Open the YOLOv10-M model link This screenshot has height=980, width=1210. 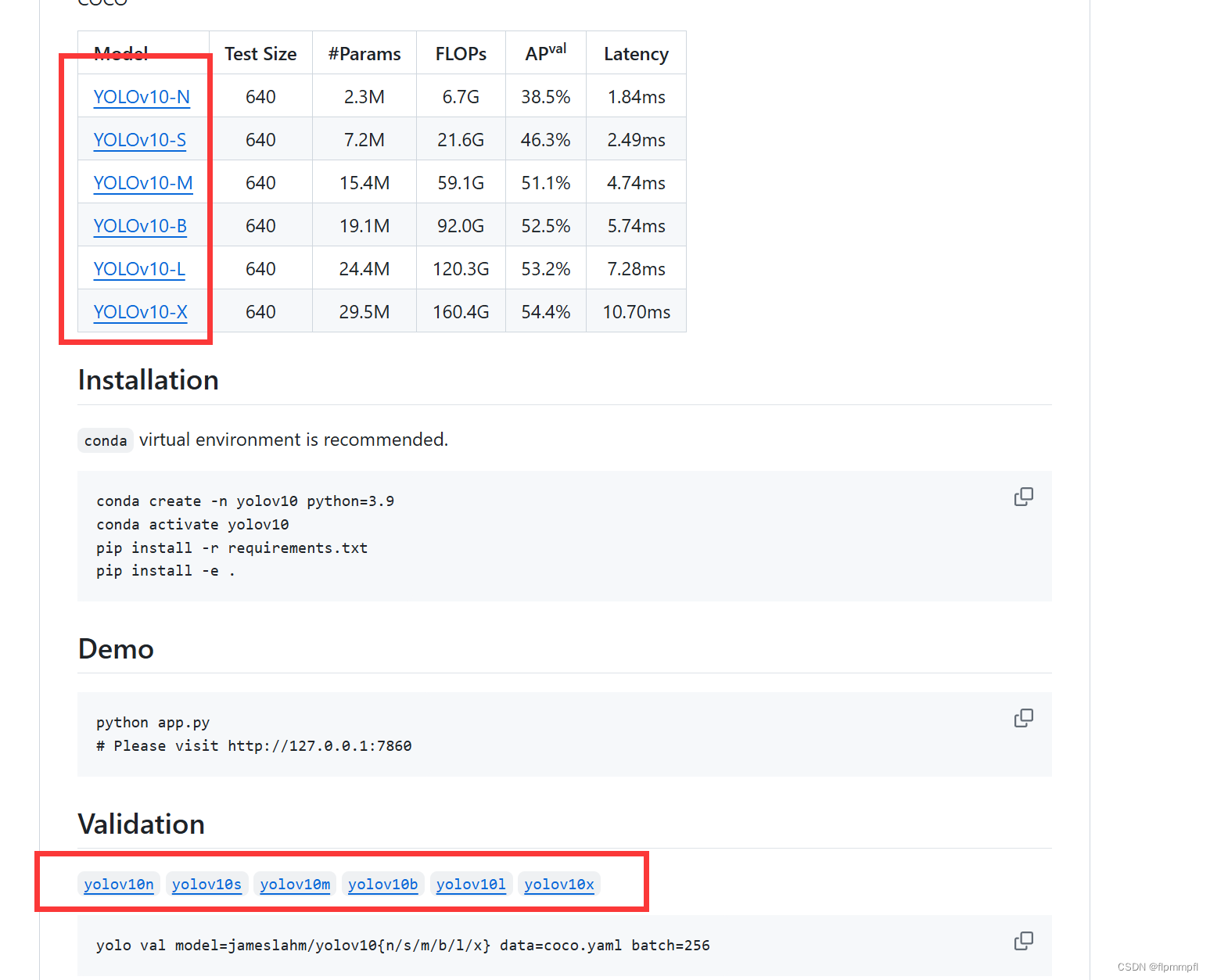pos(143,183)
